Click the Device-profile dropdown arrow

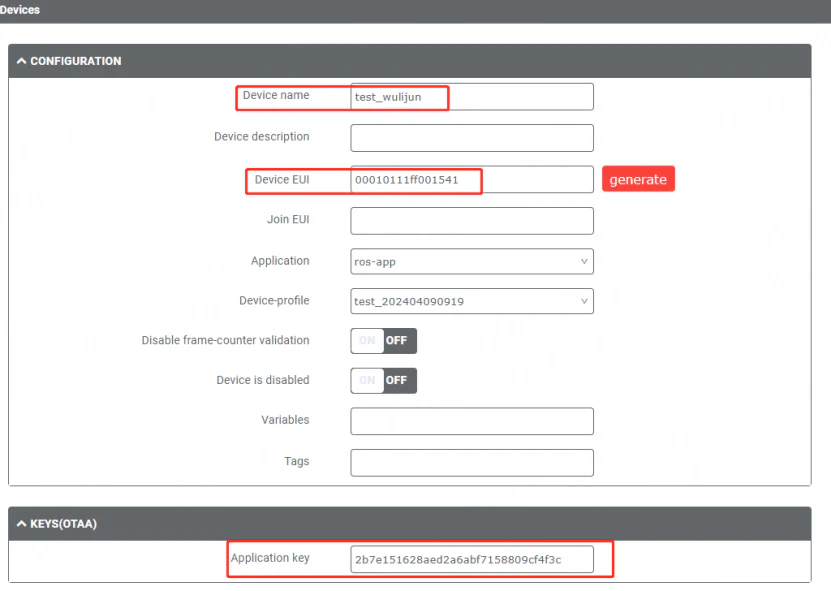coord(584,301)
